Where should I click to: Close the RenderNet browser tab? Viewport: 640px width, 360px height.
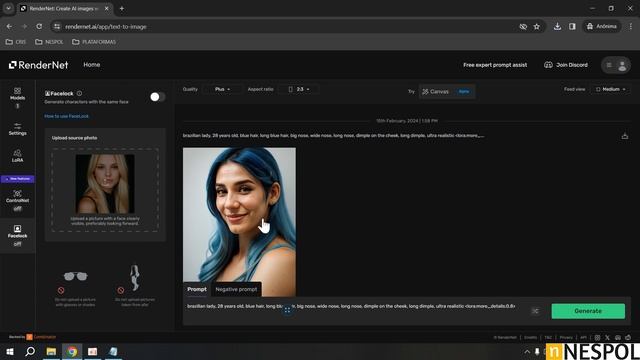click(x=107, y=8)
